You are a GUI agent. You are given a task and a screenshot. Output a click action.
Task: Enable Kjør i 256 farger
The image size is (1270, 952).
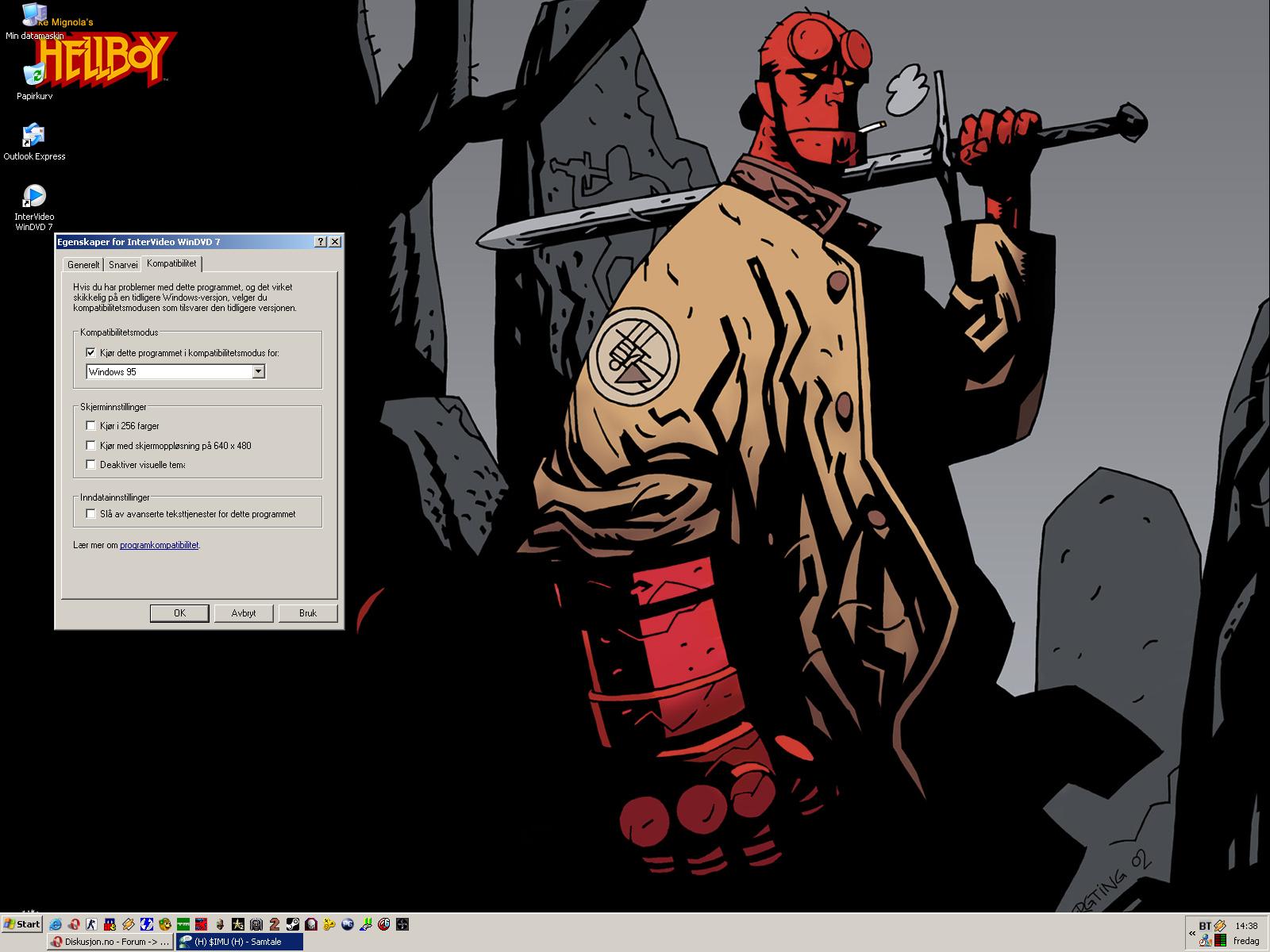[x=90, y=426]
